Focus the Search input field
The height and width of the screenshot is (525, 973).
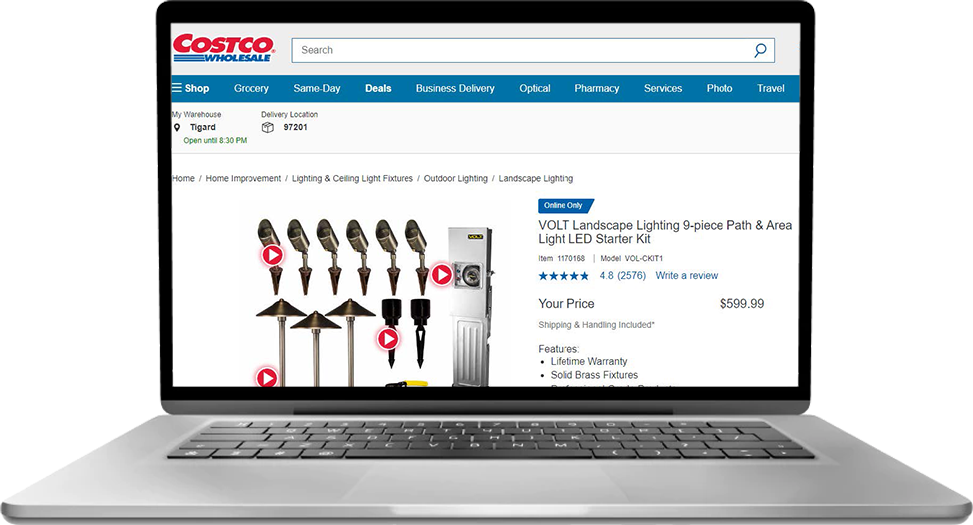(533, 50)
